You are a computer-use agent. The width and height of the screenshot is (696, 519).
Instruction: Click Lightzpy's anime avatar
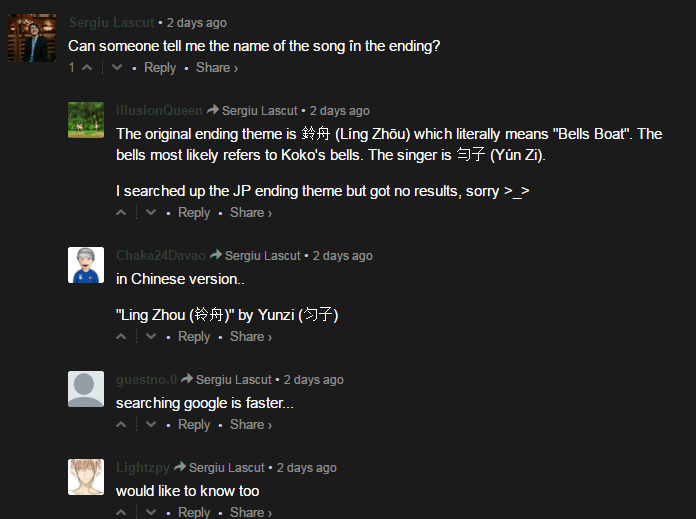point(86,477)
